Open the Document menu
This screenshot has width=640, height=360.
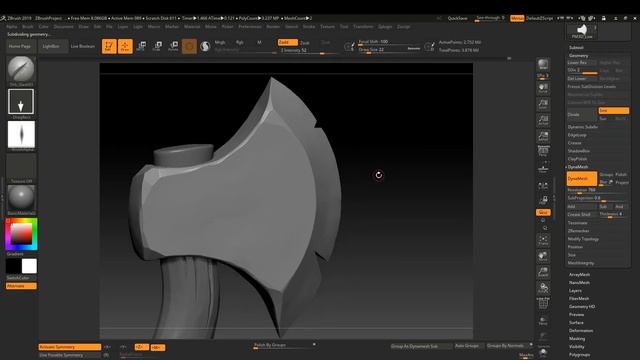(64, 27)
